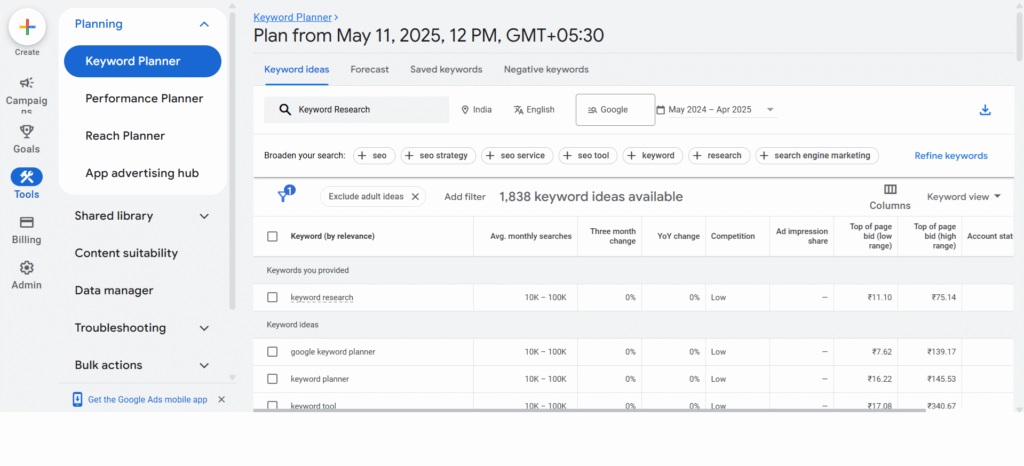Sort by Competition column header

(x=733, y=236)
